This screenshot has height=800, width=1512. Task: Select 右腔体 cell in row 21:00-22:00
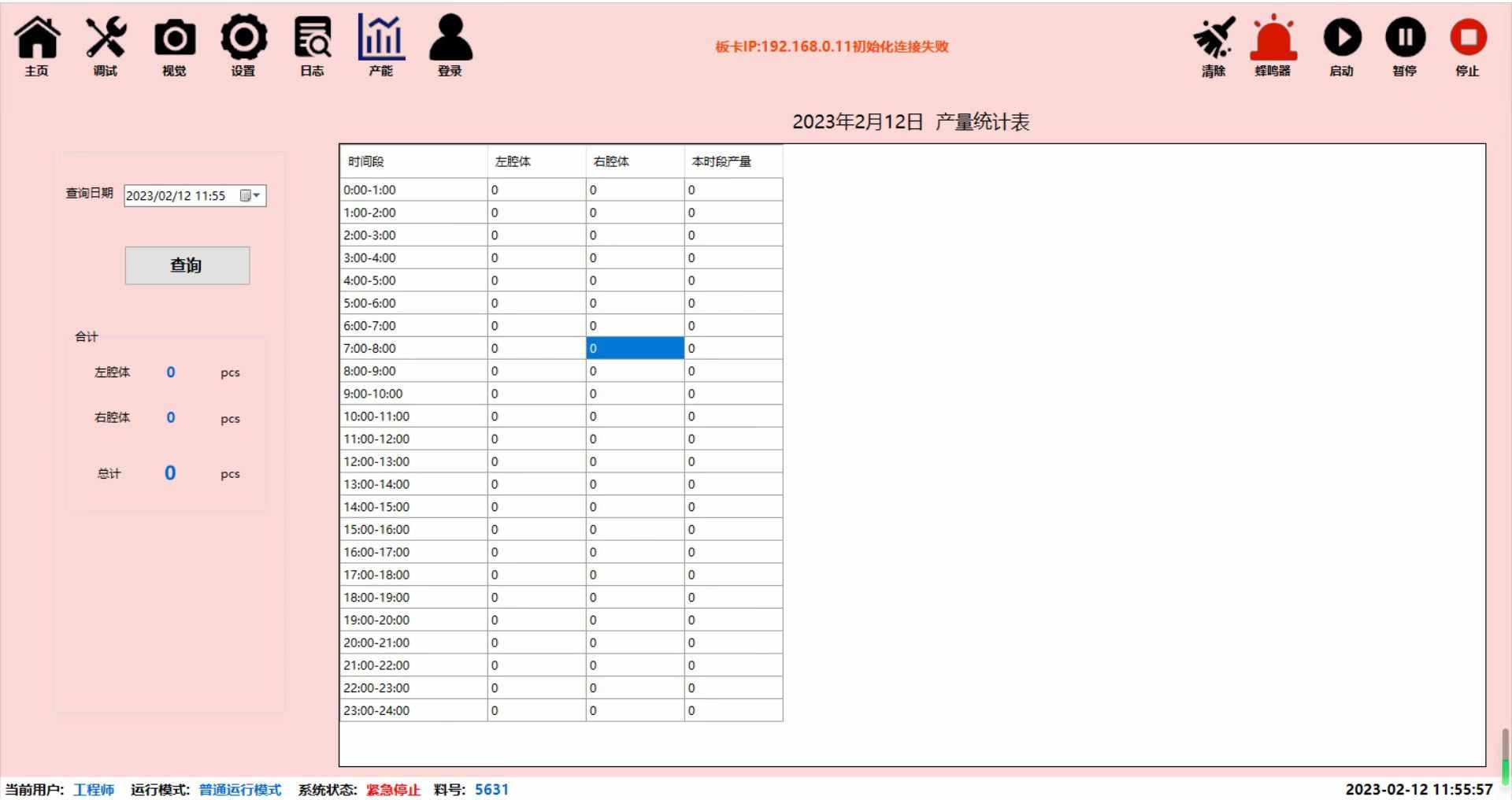(x=636, y=665)
